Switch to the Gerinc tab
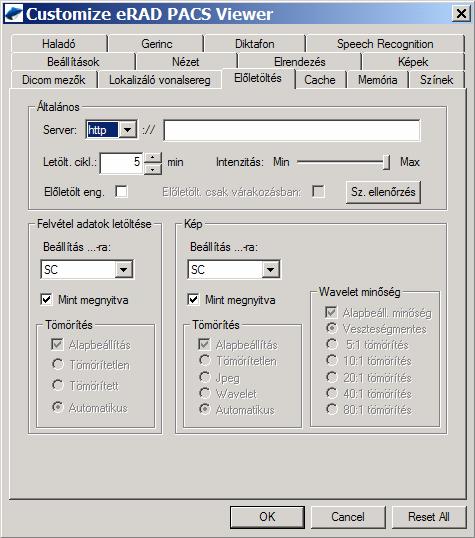 [157, 44]
